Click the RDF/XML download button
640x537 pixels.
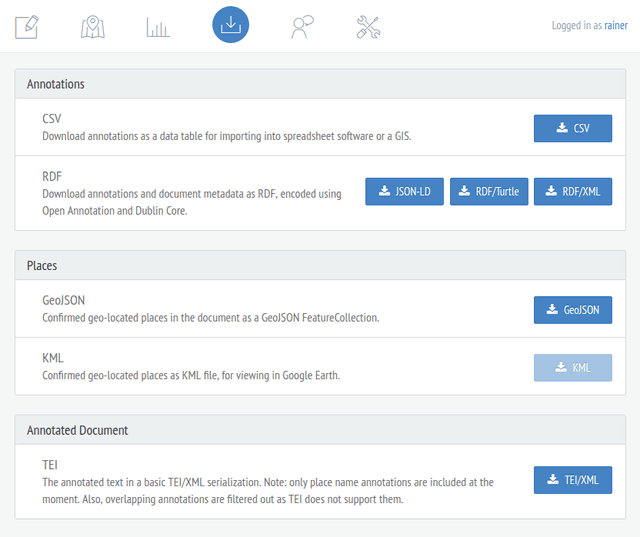click(573, 191)
